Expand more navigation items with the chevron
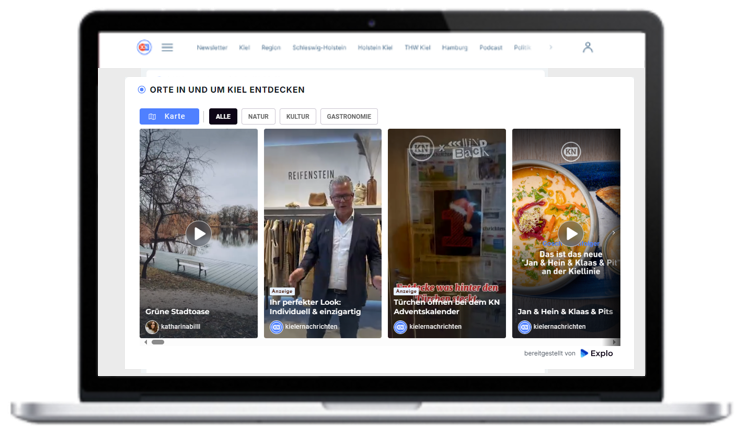This screenshot has width=749, height=445. coord(550,47)
